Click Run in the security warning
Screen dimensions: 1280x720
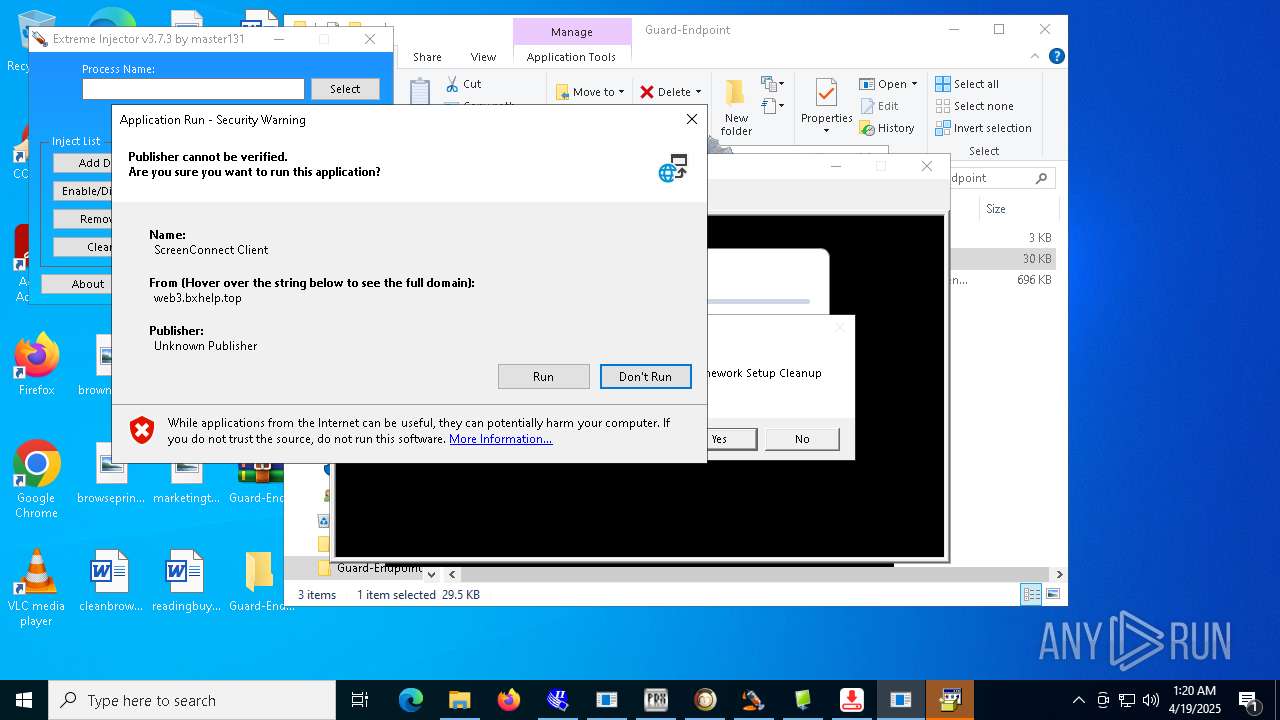pyautogui.click(x=543, y=376)
